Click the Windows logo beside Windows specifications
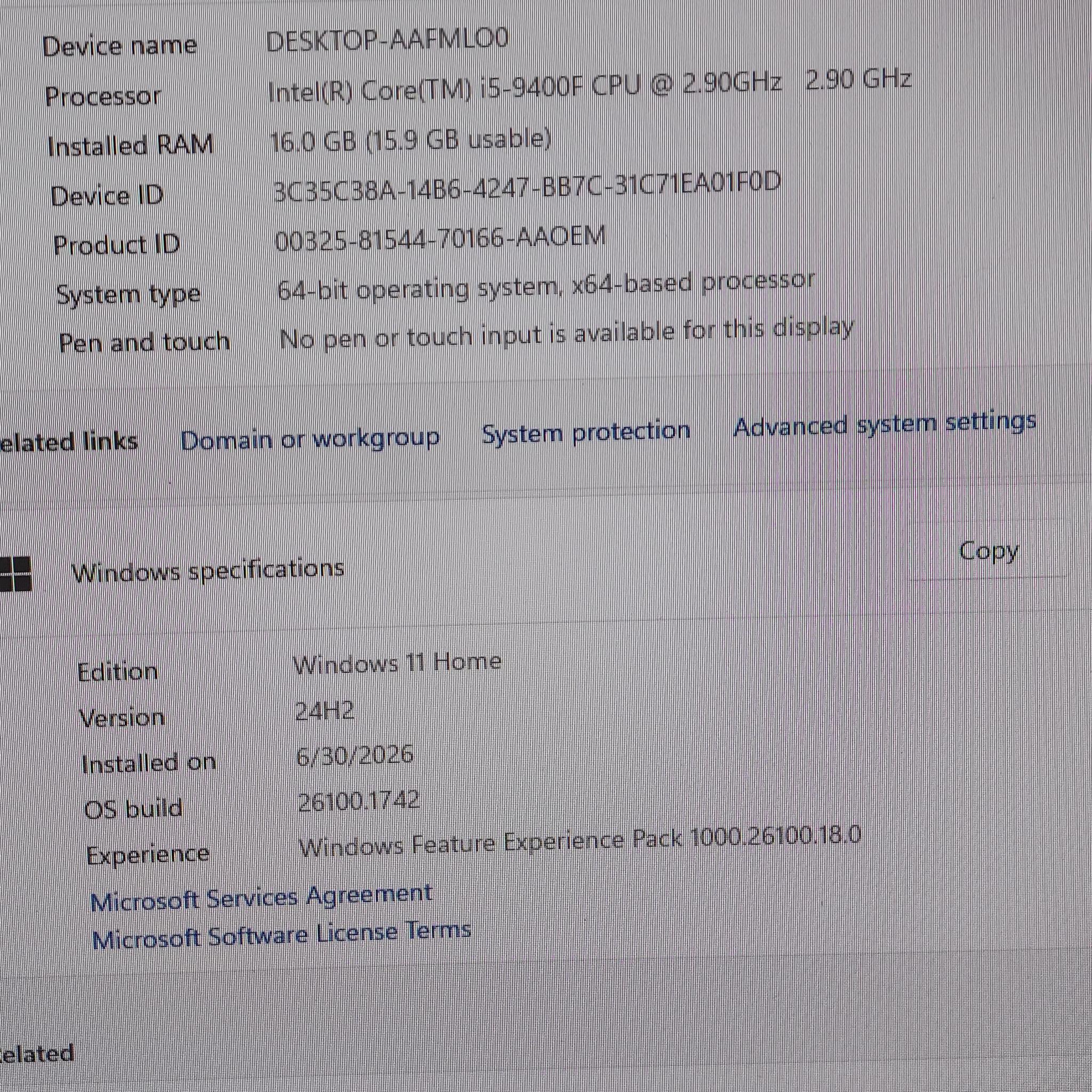The image size is (1092, 1092). pos(15,573)
